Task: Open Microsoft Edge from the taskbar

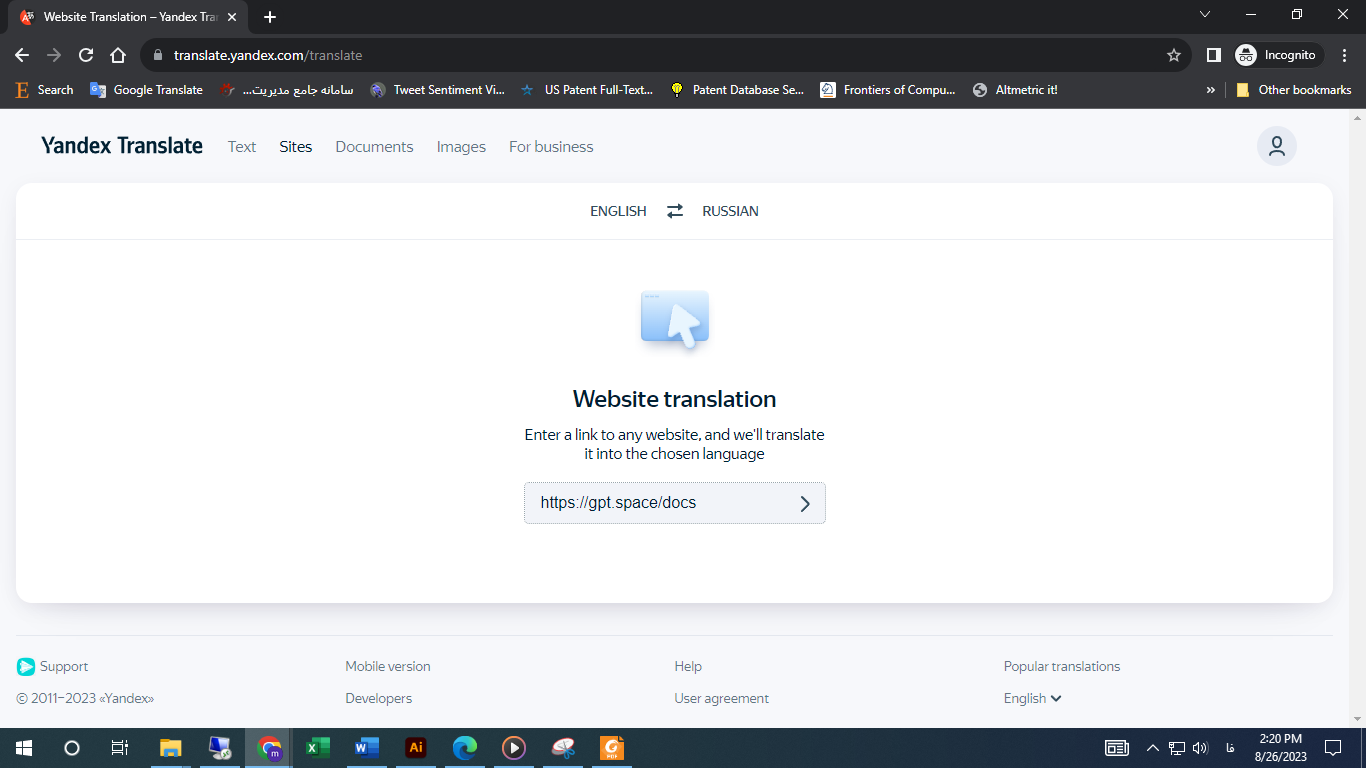Action: pos(465,748)
